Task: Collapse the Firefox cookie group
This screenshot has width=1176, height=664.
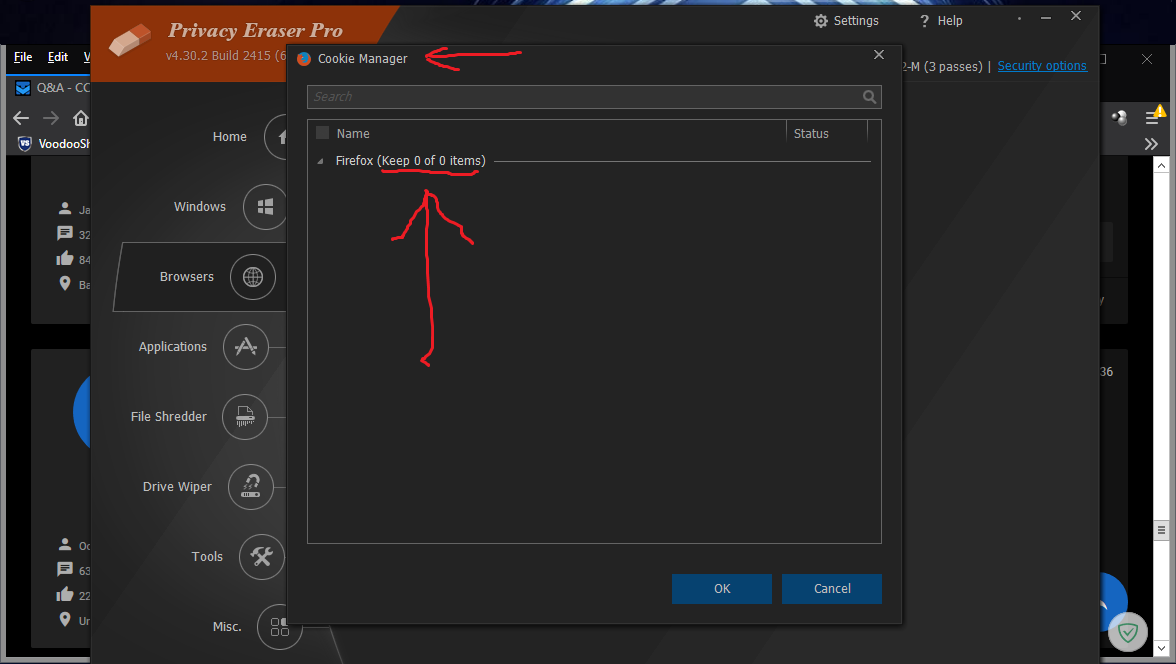Action: pyautogui.click(x=320, y=161)
